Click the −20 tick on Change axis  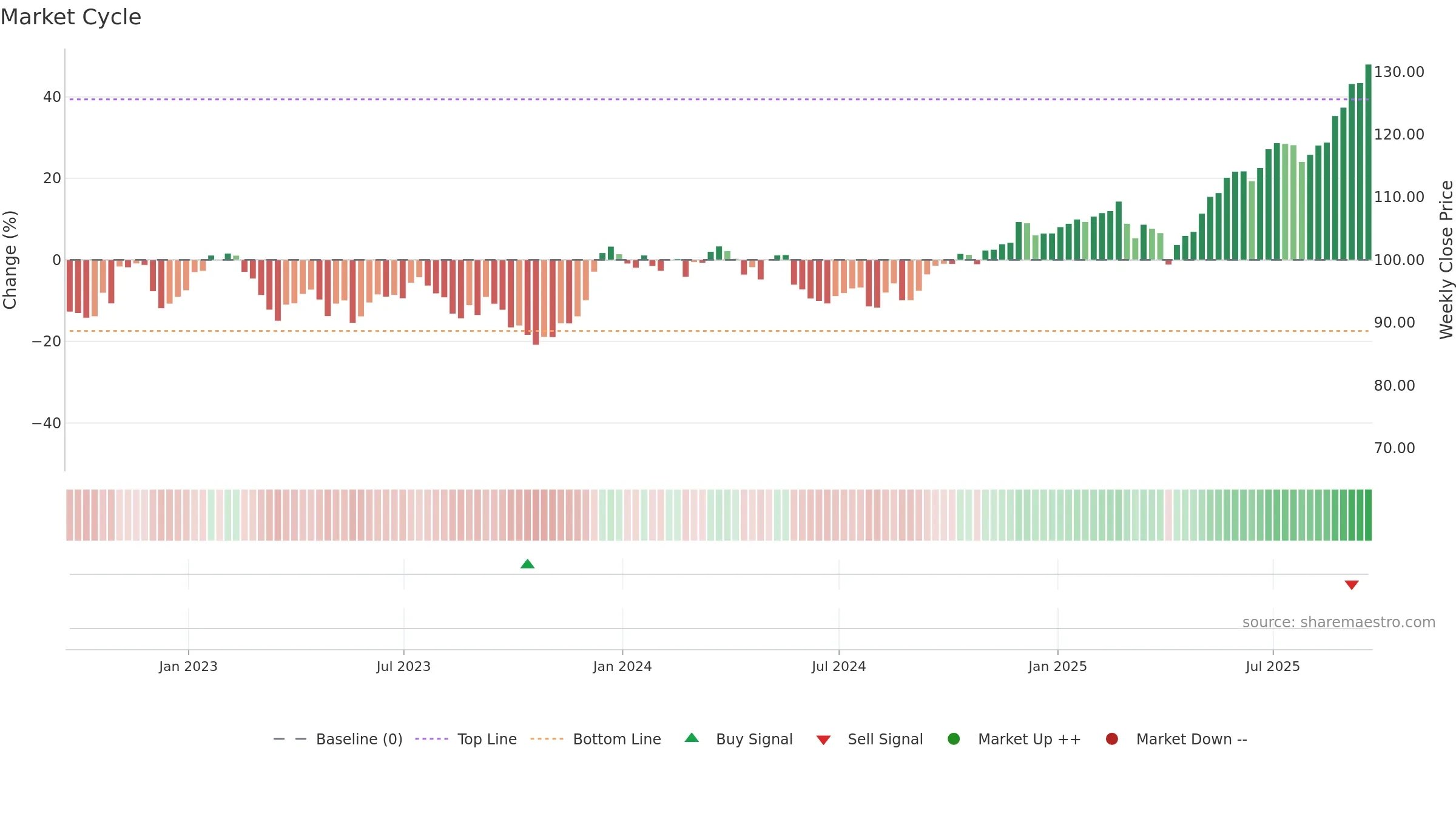tap(47, 341)
